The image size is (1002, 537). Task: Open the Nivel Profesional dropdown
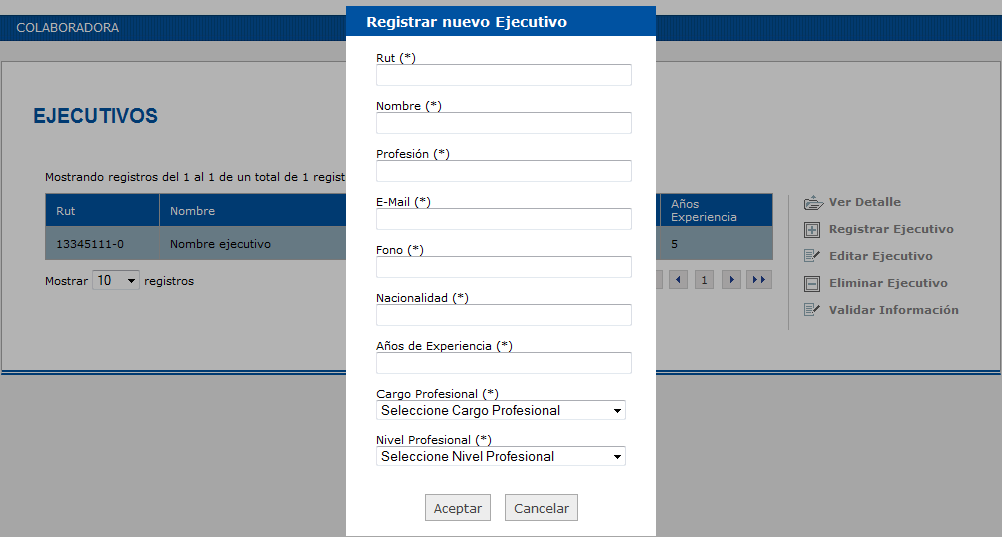pos(500,456)
